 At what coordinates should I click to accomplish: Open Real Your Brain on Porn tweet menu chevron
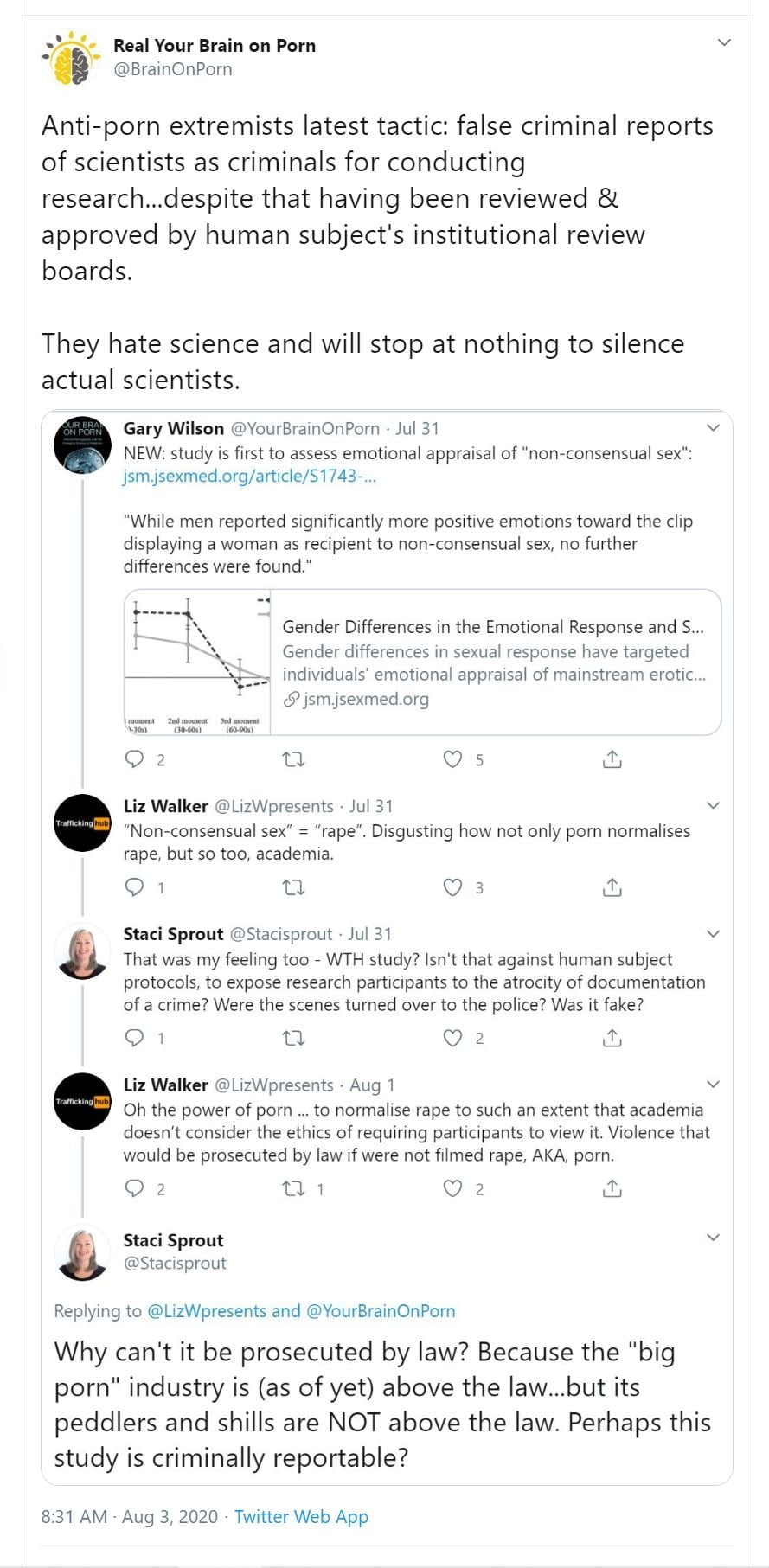point(725,42)
